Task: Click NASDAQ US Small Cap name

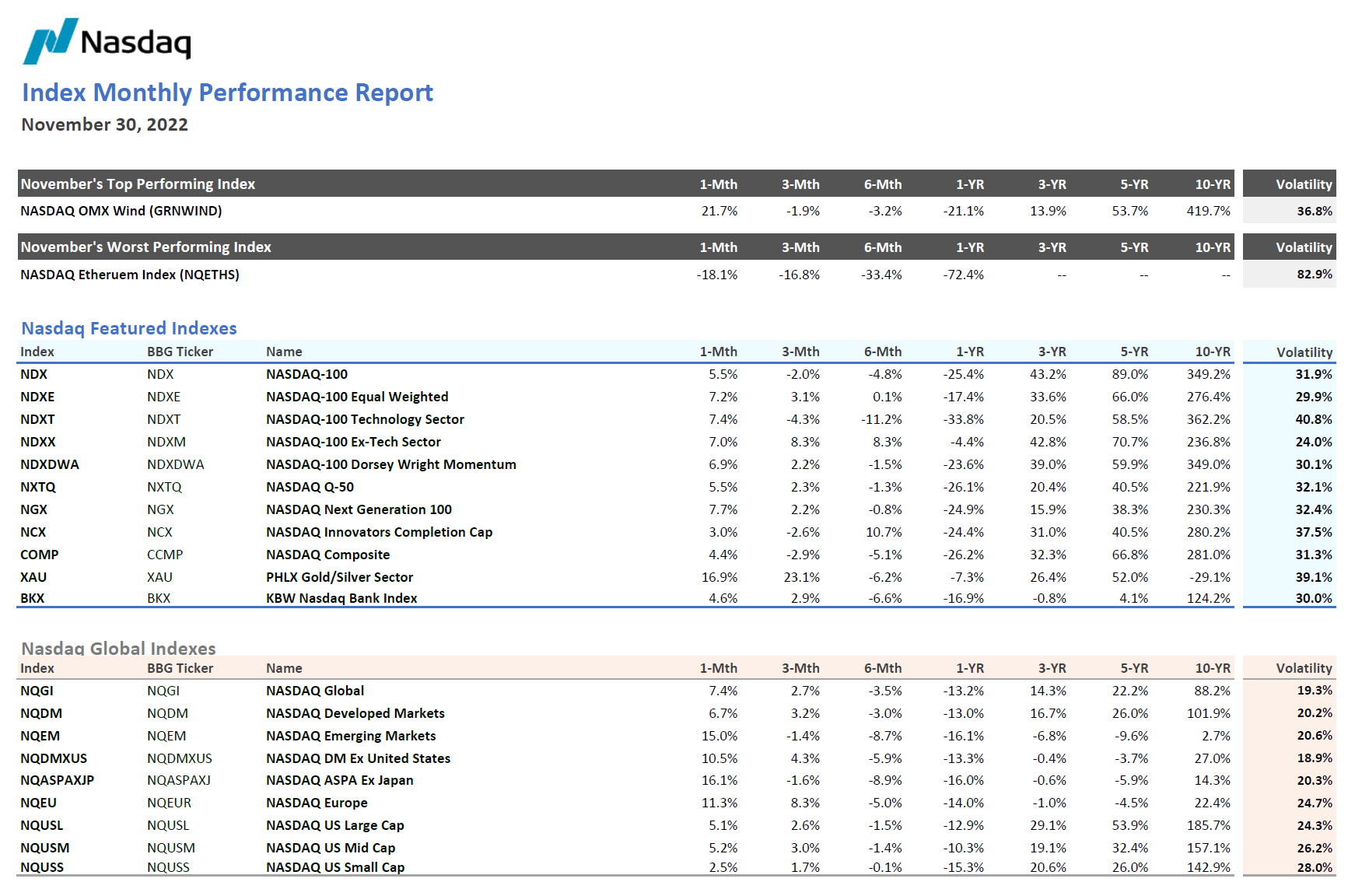Action: 335,867
